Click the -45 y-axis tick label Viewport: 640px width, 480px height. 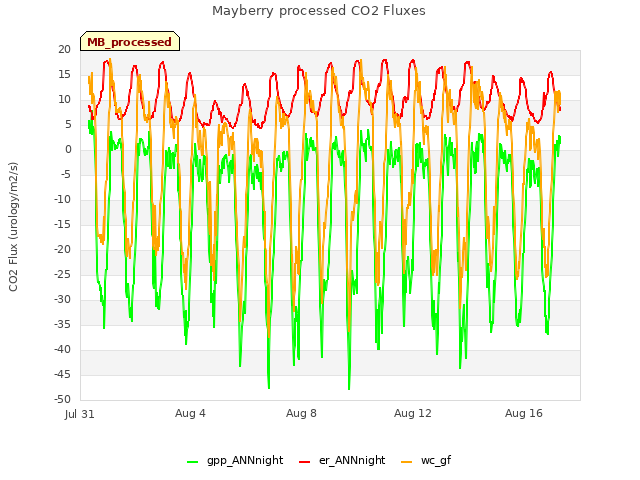point(63,374)
